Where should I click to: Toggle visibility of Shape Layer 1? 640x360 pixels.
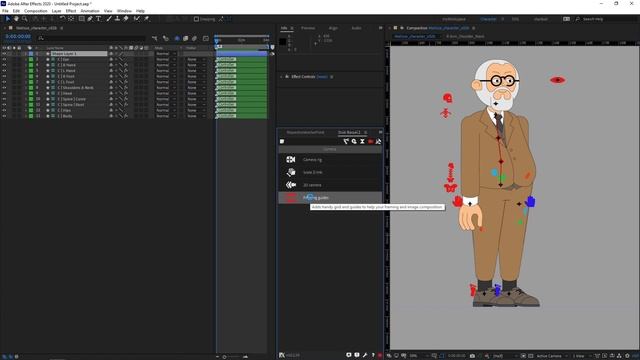coord(4,53)
